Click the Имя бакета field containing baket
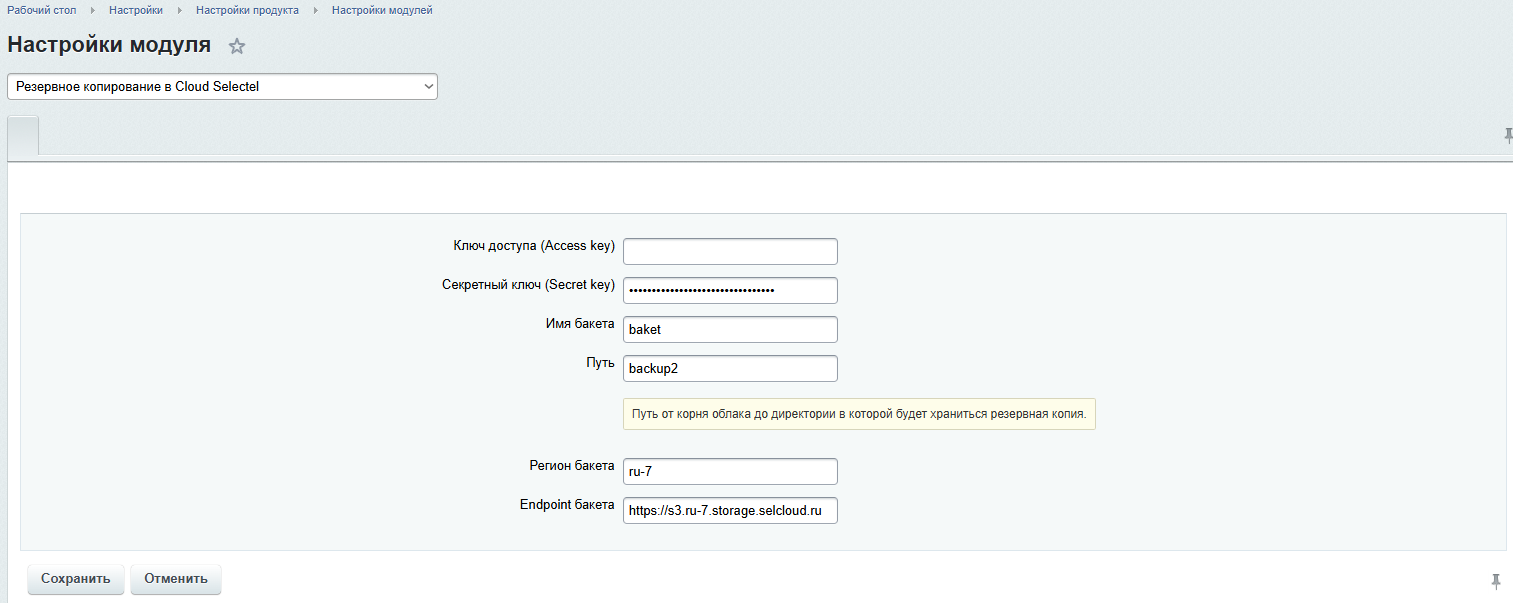1513x603 pixels. (730, 329)
